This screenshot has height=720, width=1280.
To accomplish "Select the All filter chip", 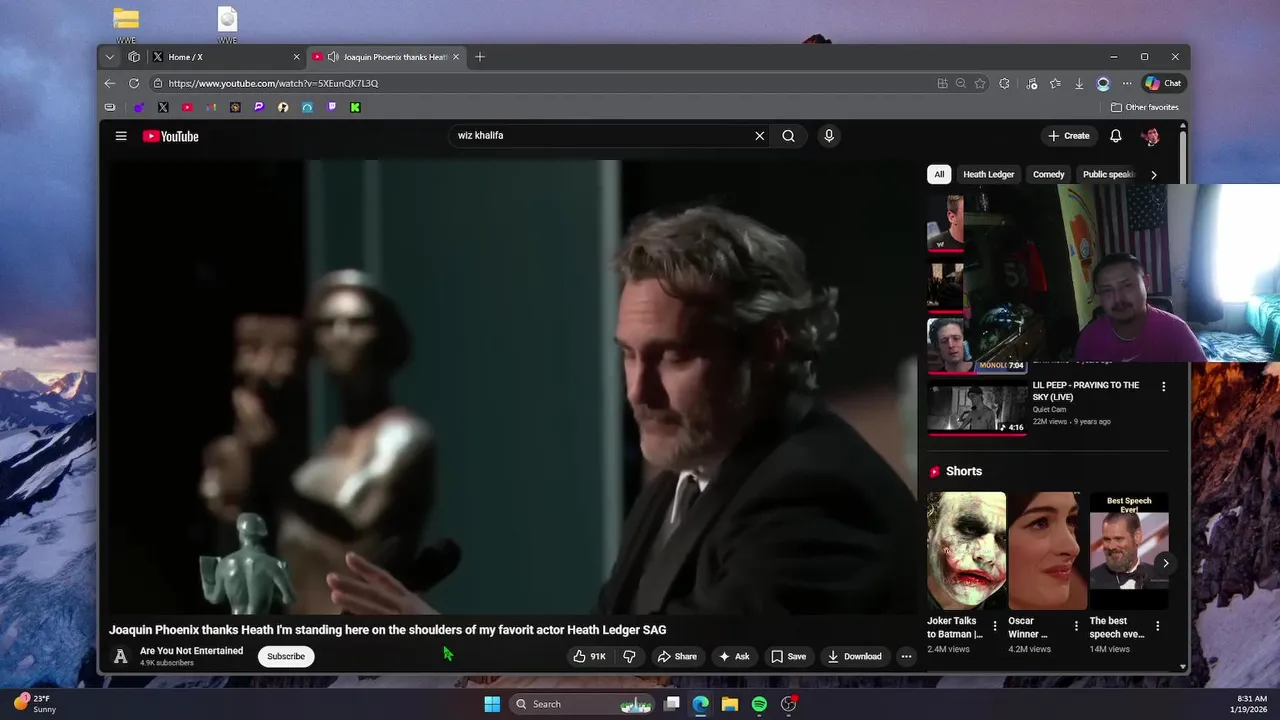I will point(939,174).
